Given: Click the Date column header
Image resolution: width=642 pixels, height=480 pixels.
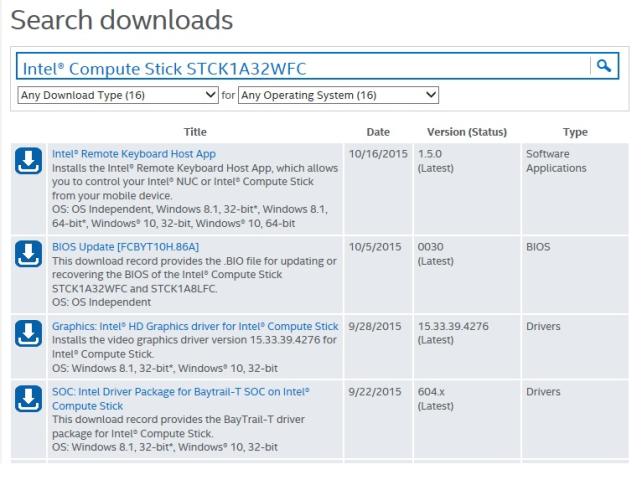Looking at the screenshot, I should click(378, 132).
